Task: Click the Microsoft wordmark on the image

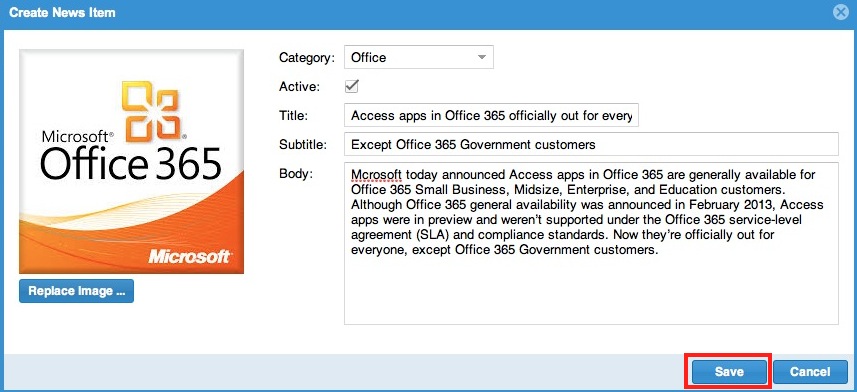Action: click(190, 255)
